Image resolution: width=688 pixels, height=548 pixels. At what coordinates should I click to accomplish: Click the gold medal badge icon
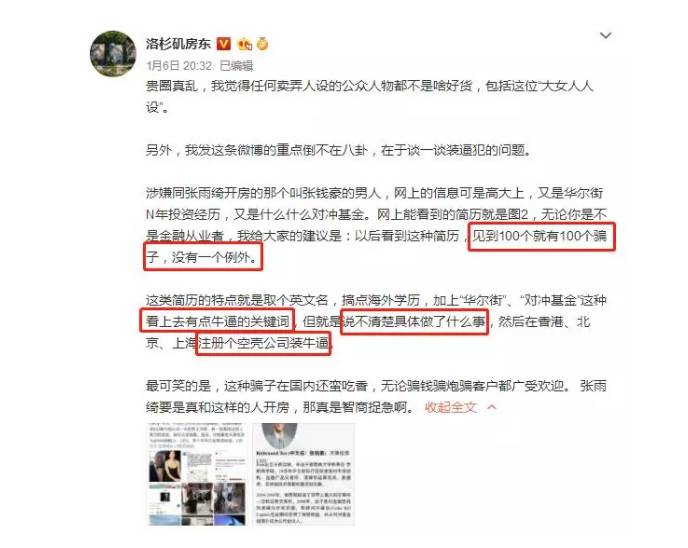click(262, 43)
